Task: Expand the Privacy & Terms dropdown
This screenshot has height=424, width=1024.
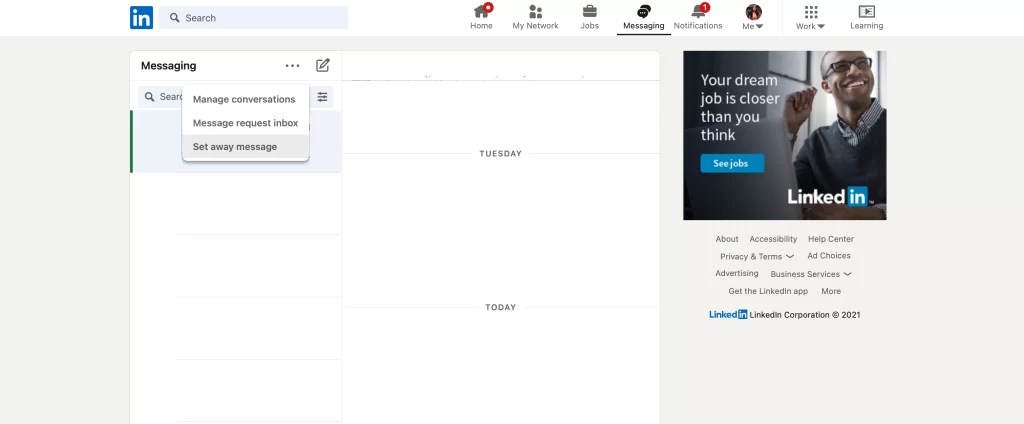Action: pyautogui.click(x=757, y=256)
